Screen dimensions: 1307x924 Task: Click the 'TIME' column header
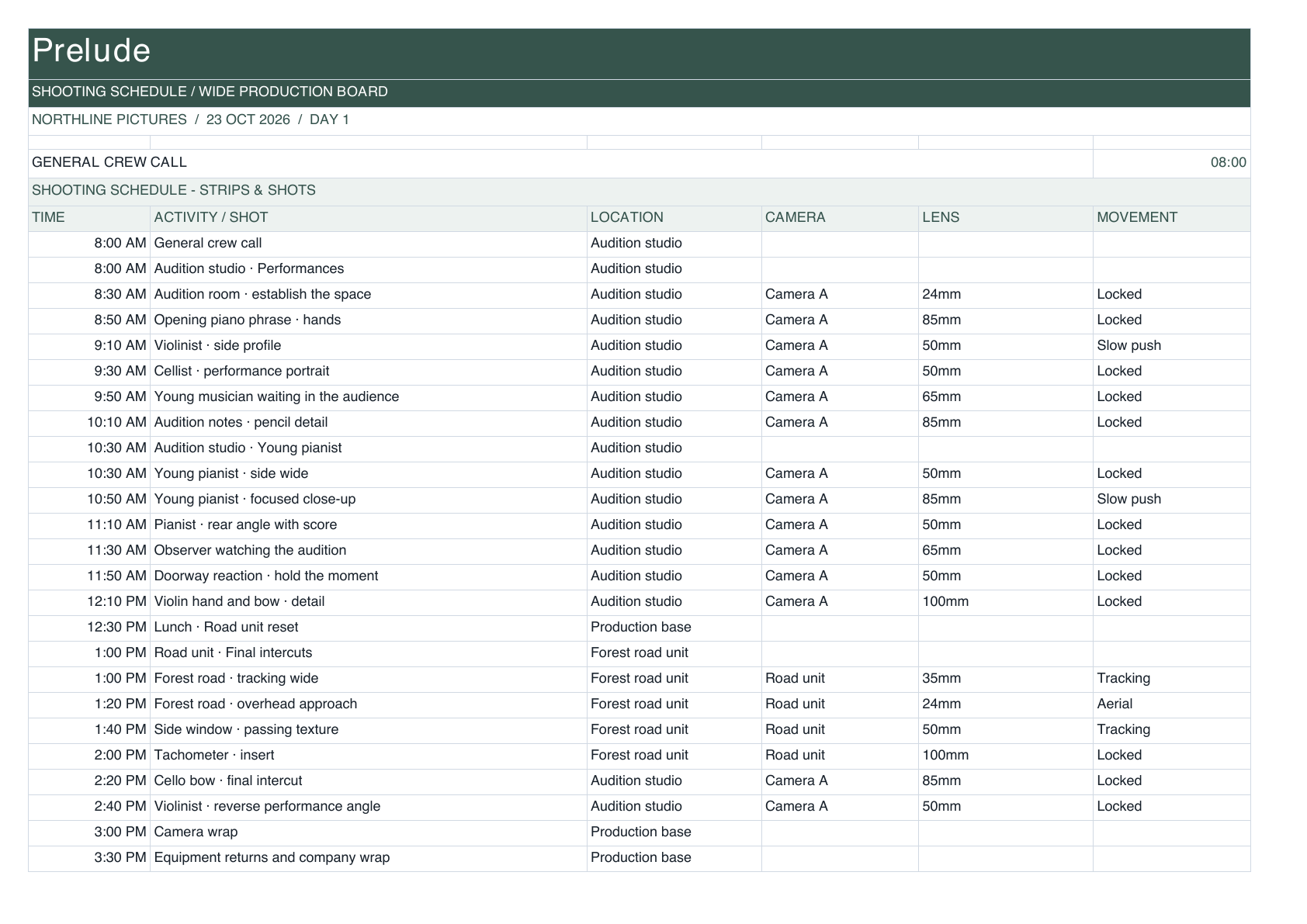coord(89,218)
